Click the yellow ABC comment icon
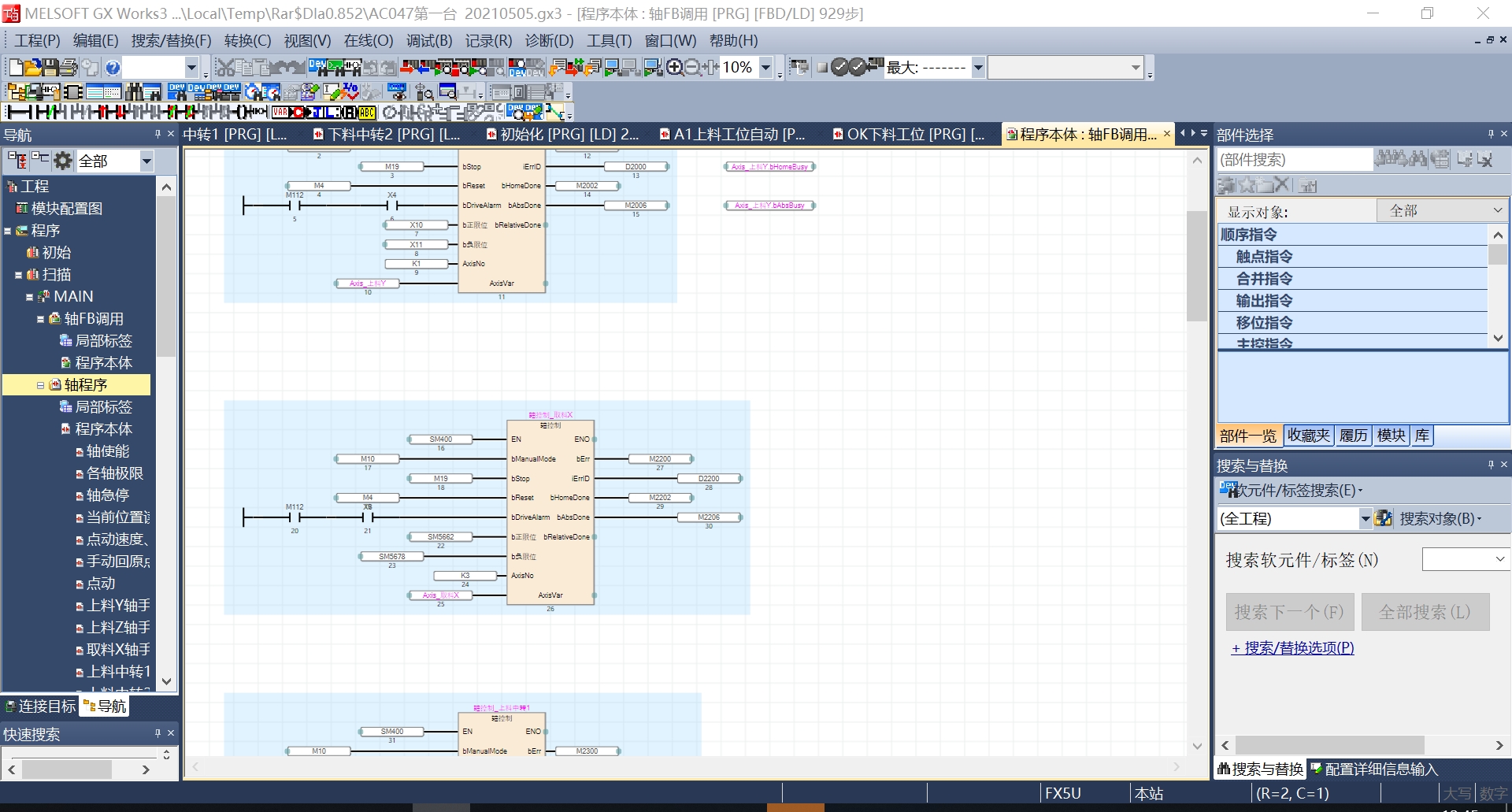The width and height of the screenshot is (1512, 812). [x=368, y=113]
